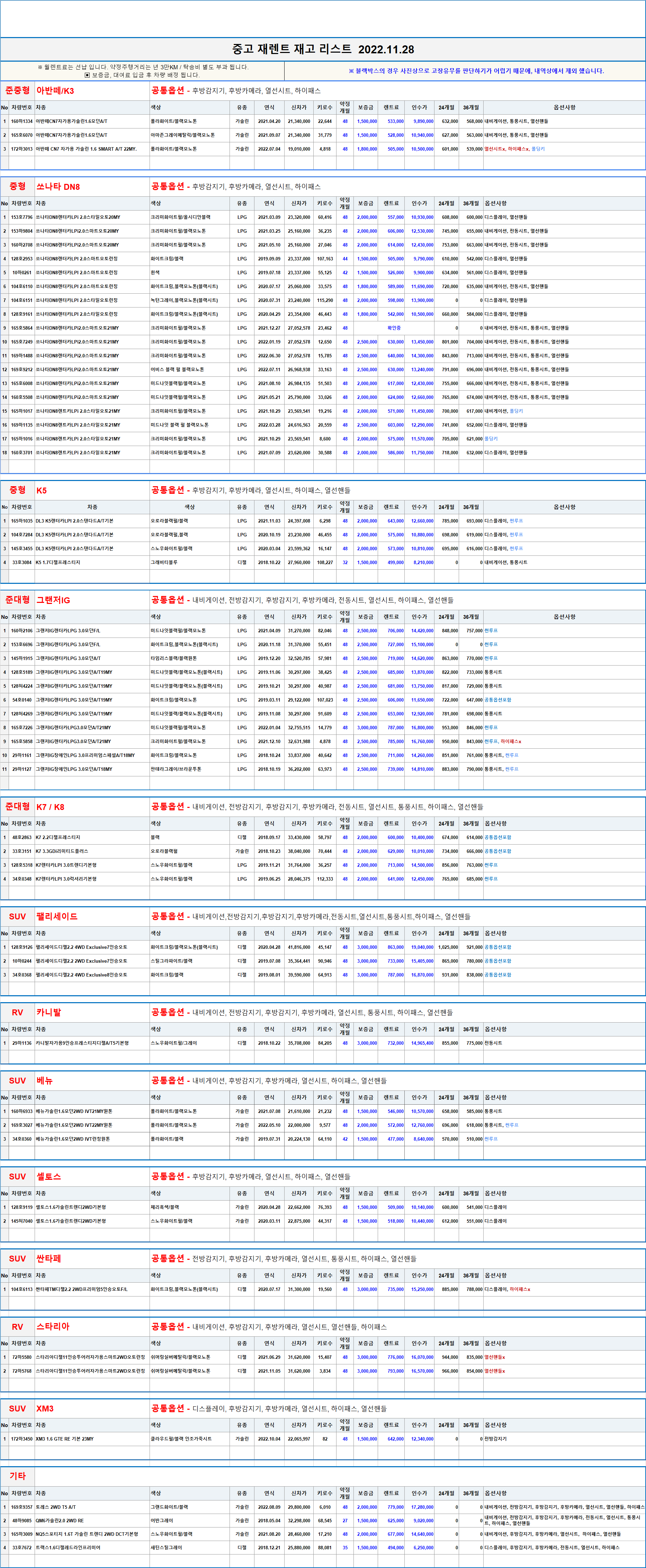The height and width of the screenshot is (1568, 646).
Task: Select the color '새틴스틸그레이'
Action: [x=167, y=1548]
